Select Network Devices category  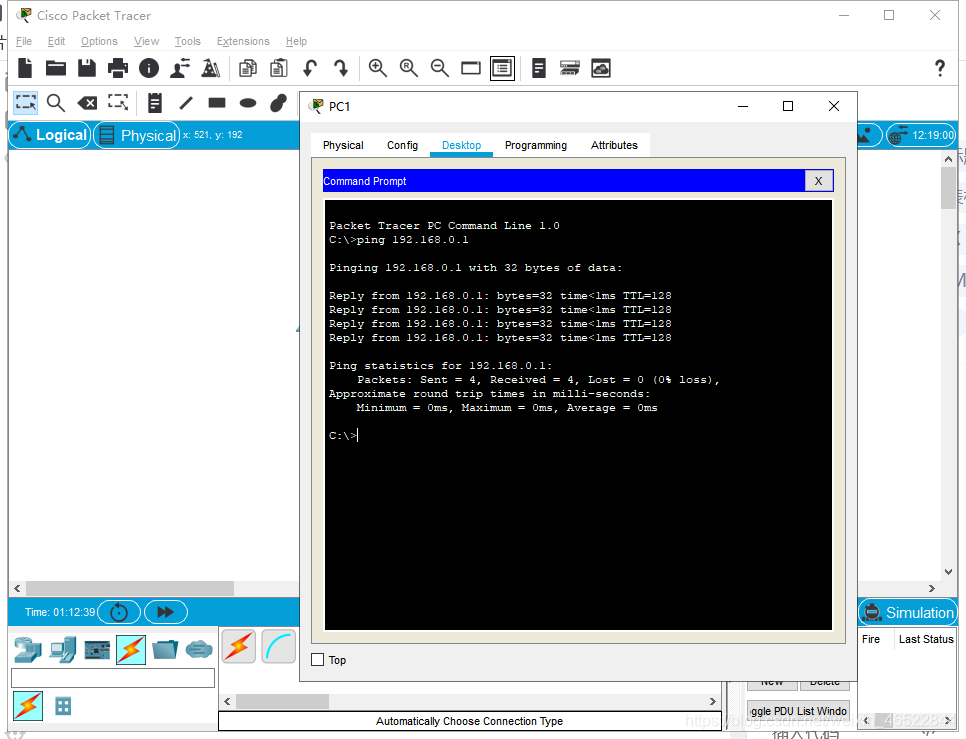pos(28,650)
